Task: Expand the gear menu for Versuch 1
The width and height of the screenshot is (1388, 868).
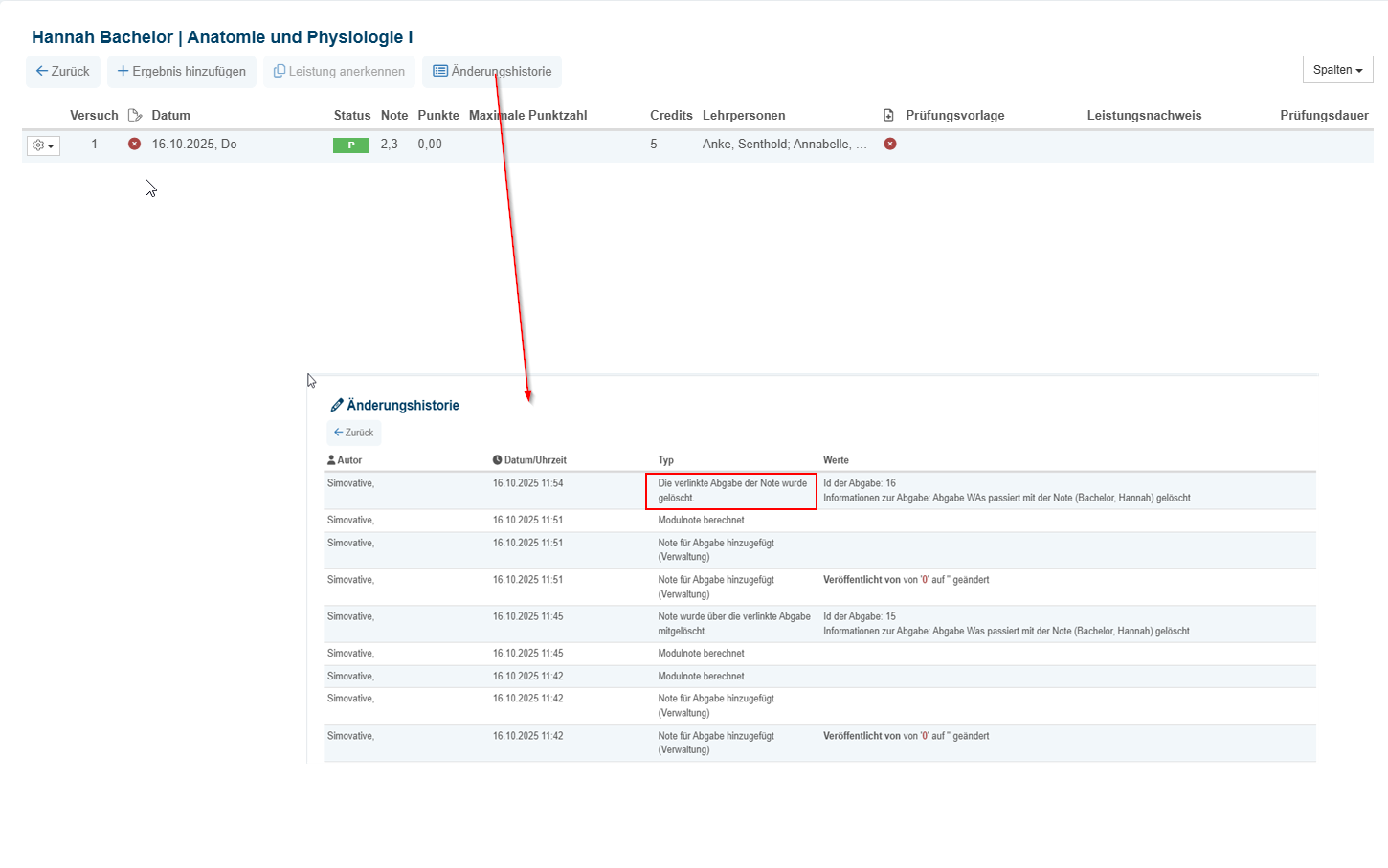Action: (43, 145)
